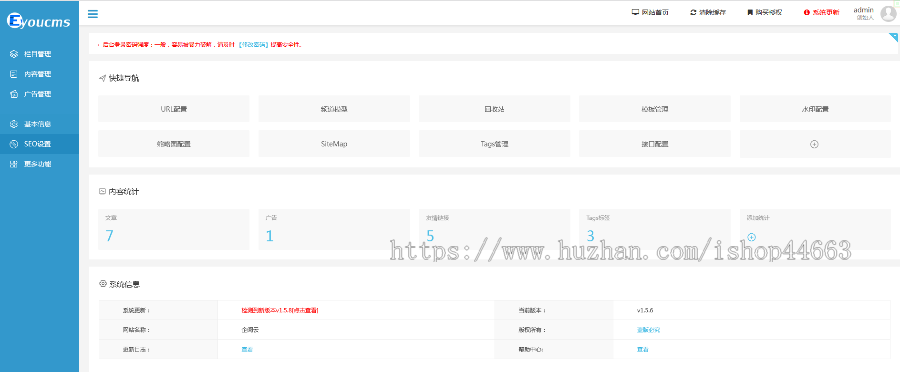Click 查看 in the 帮助中心 row

tap(642, 349)
